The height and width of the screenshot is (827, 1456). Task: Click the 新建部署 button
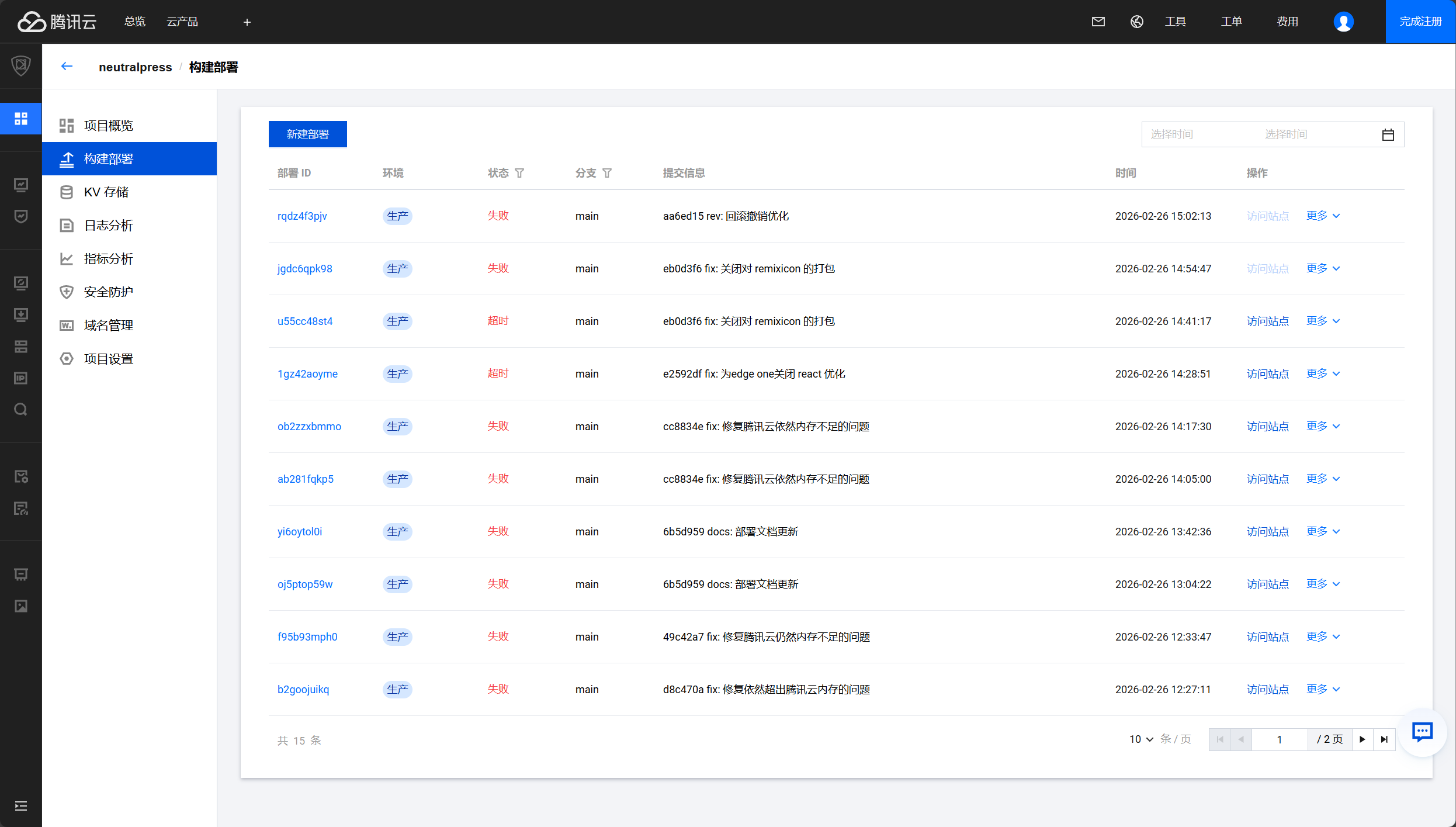coord(308,134)
